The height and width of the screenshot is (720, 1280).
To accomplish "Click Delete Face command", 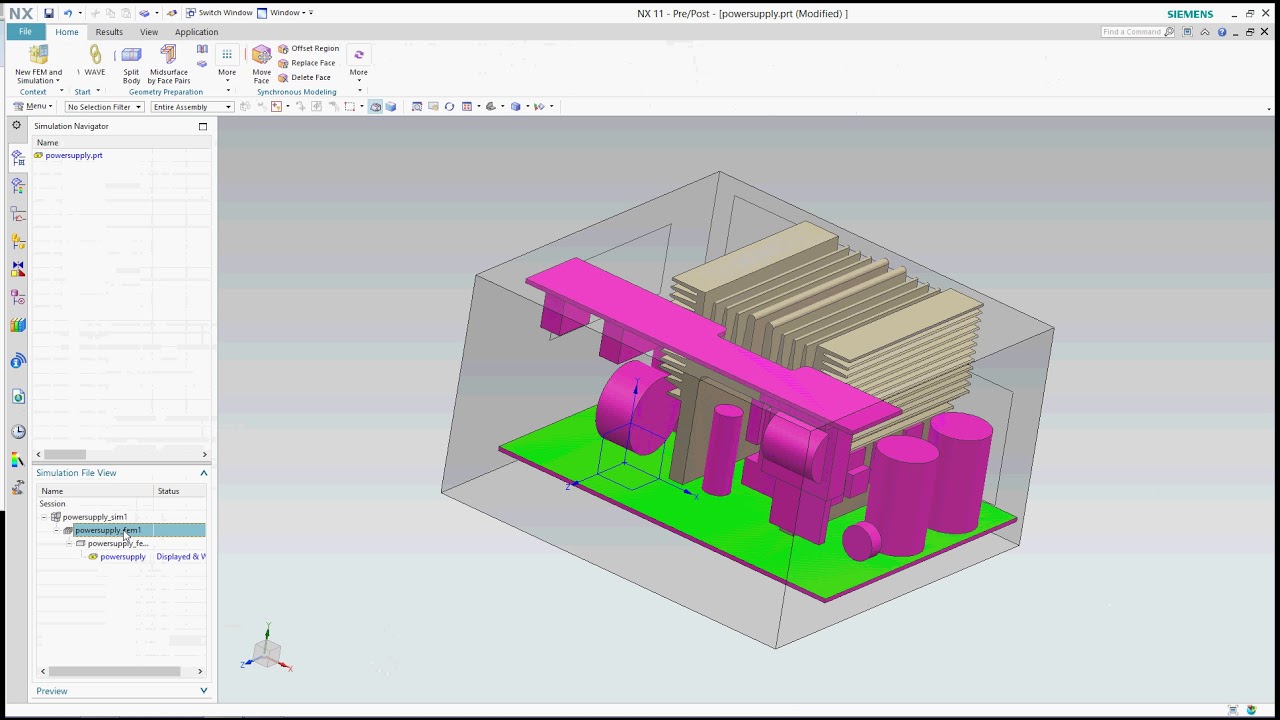I will [304, 77].
